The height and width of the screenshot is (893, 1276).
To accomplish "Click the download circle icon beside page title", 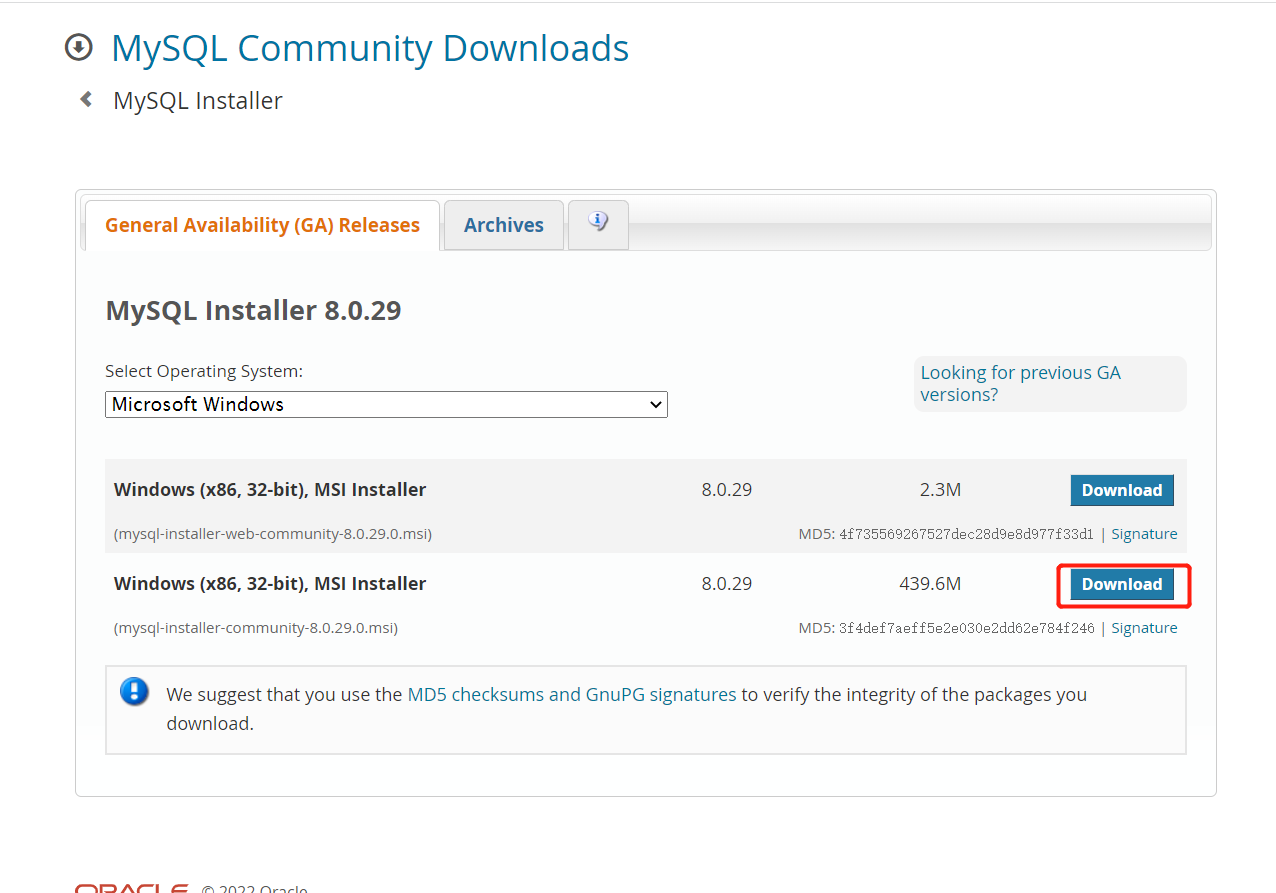I will click(78, 47).
